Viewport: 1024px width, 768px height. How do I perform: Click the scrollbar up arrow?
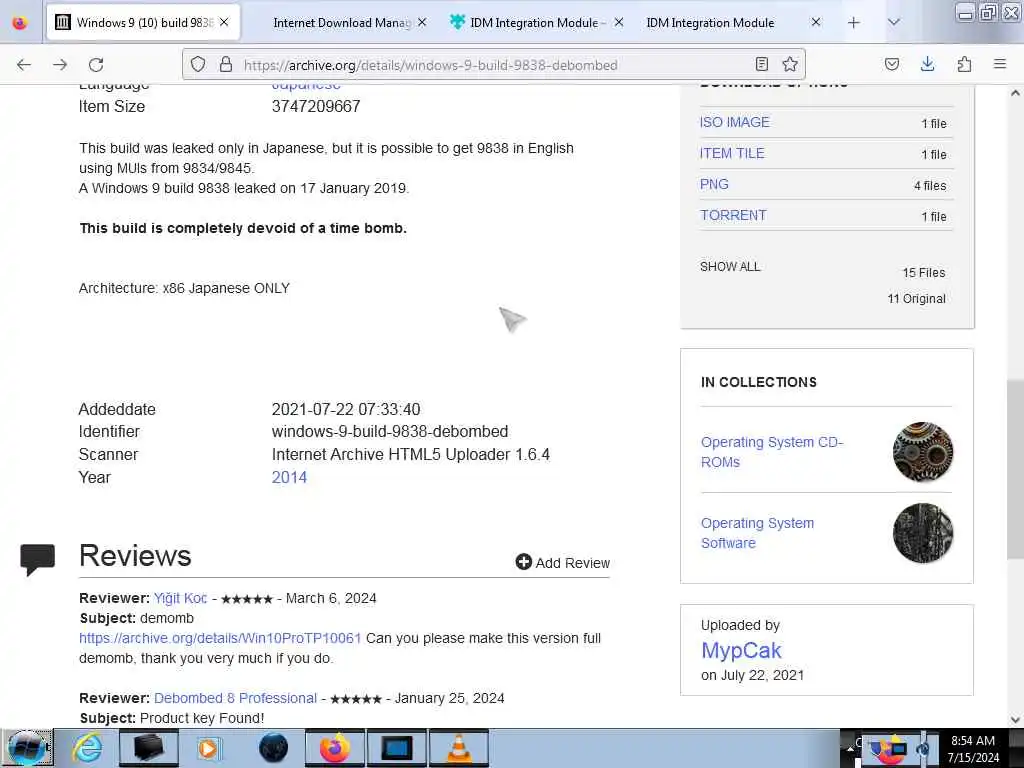1015,93
